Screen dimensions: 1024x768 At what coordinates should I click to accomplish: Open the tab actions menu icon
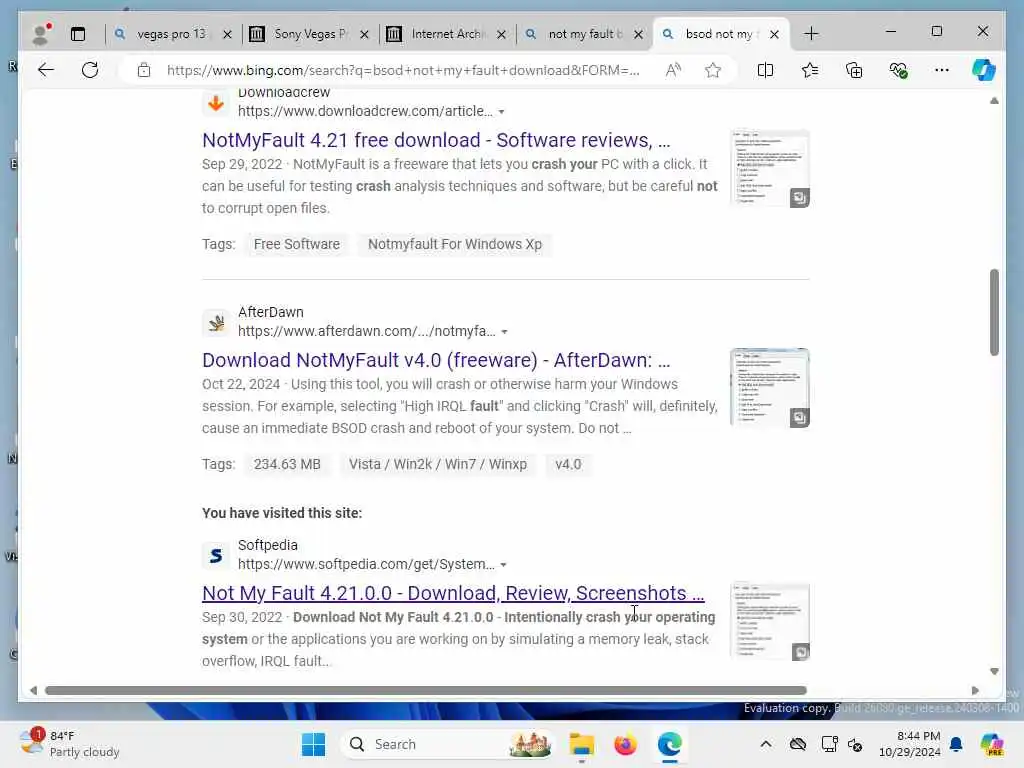tap(78, 34)
